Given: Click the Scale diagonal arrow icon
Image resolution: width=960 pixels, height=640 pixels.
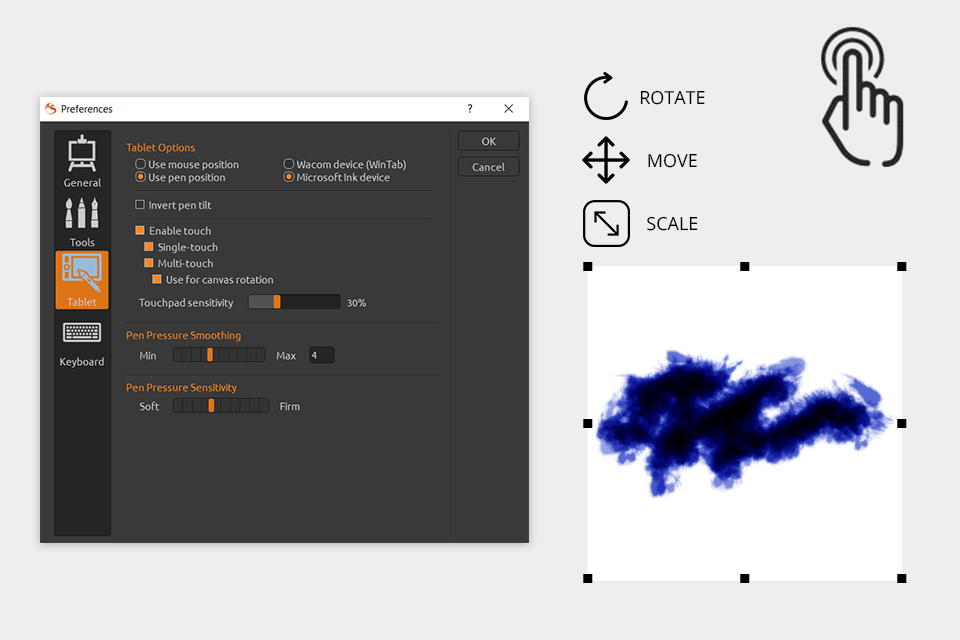Looking at the screenshot, I should tap(606, 224).
